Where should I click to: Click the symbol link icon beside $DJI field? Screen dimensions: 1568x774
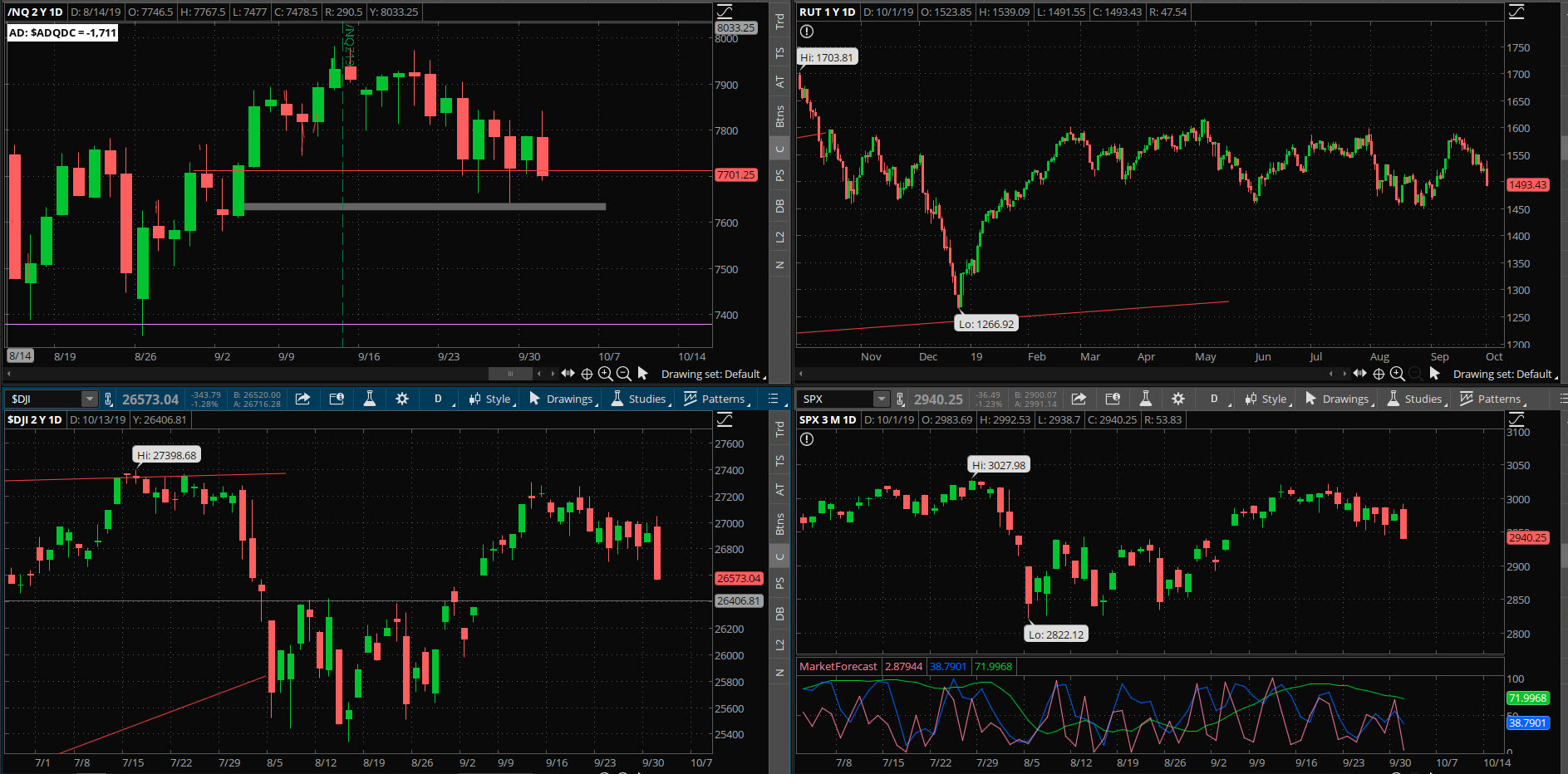tap(108, 399)
